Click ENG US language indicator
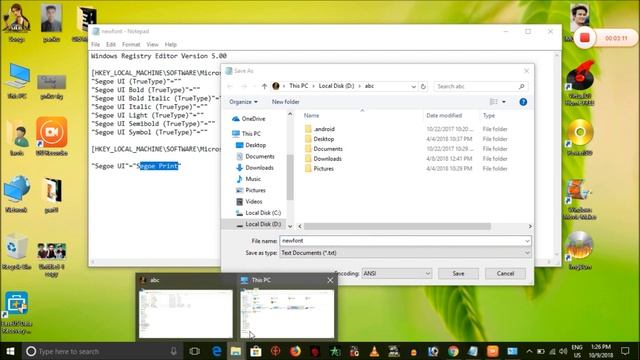This screenshot has height=360, width=640. 577,351
